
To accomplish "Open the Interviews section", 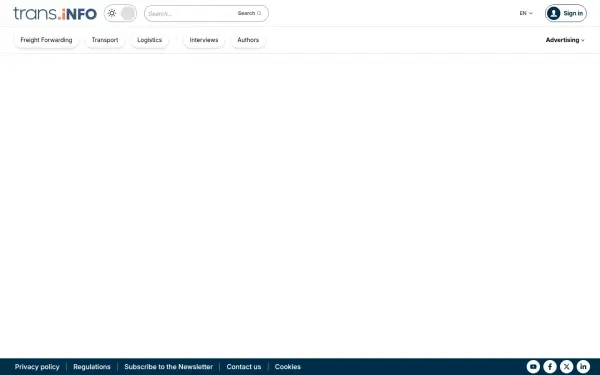I will point(204,40).
